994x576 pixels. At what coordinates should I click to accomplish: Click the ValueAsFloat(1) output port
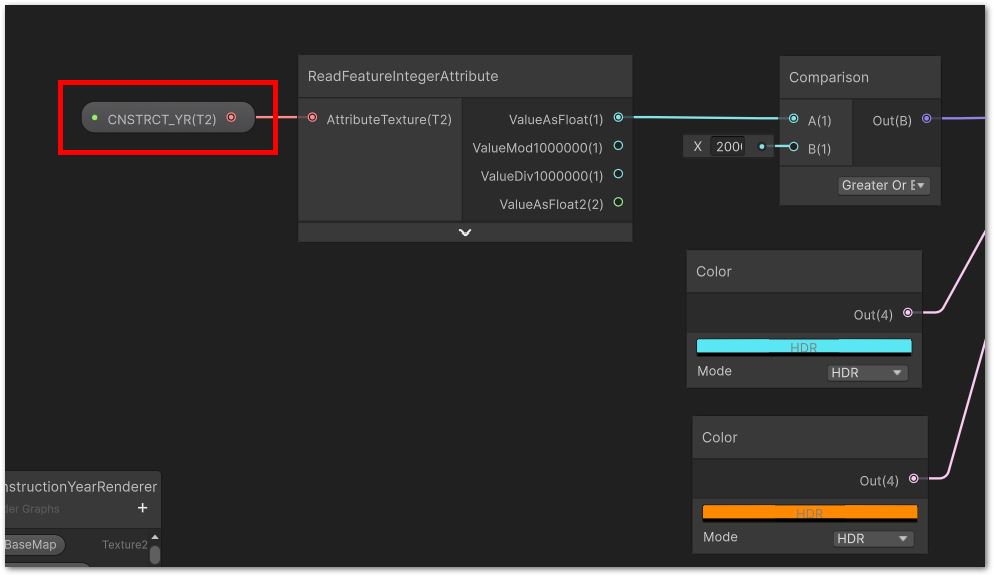tap(618, 117)
